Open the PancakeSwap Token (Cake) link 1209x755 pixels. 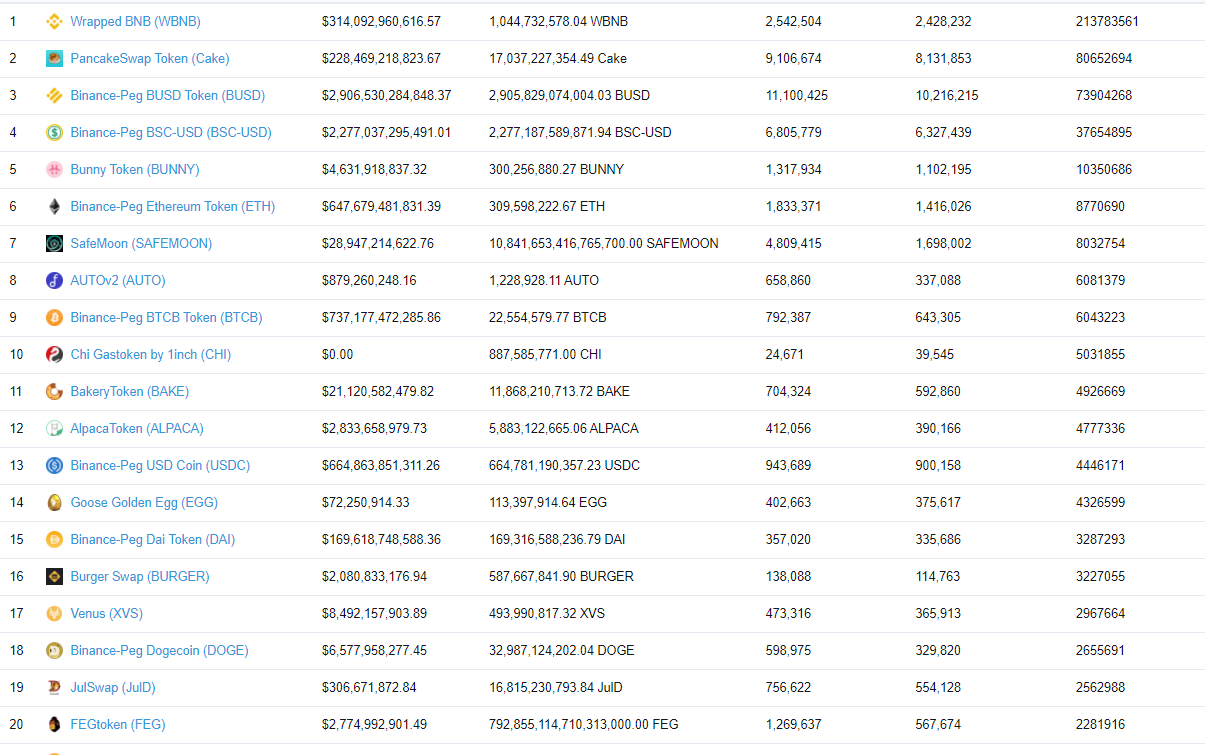150,58
